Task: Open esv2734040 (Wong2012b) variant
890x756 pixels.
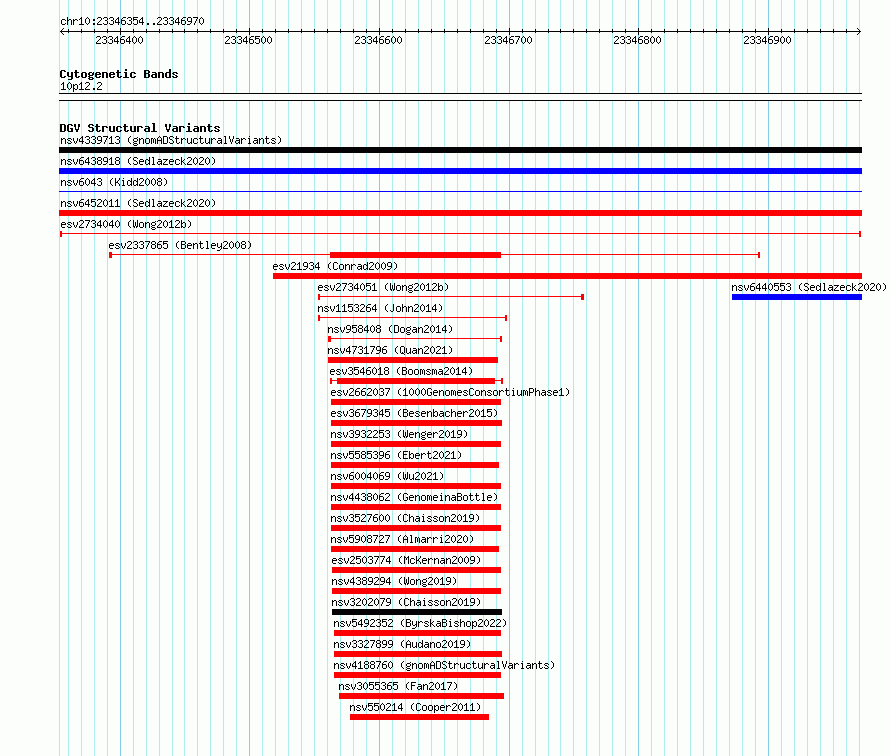Action: [126, 224]
